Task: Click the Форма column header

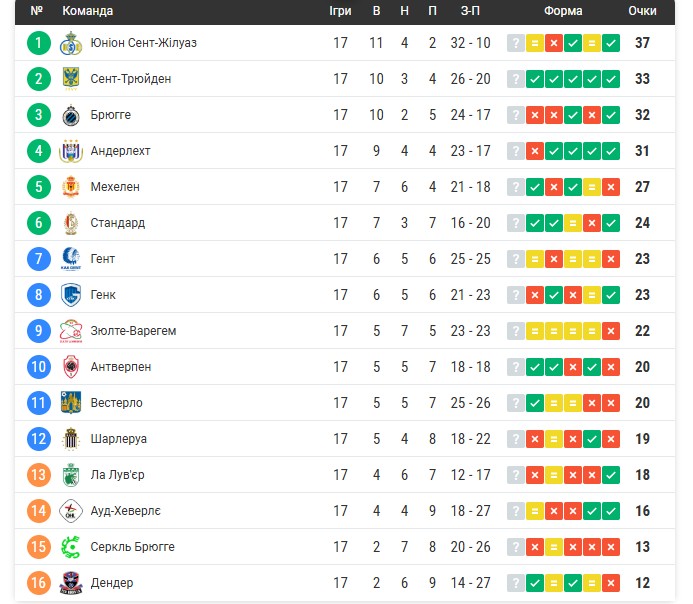Action: pyautogui.click(x=563, y=11)
